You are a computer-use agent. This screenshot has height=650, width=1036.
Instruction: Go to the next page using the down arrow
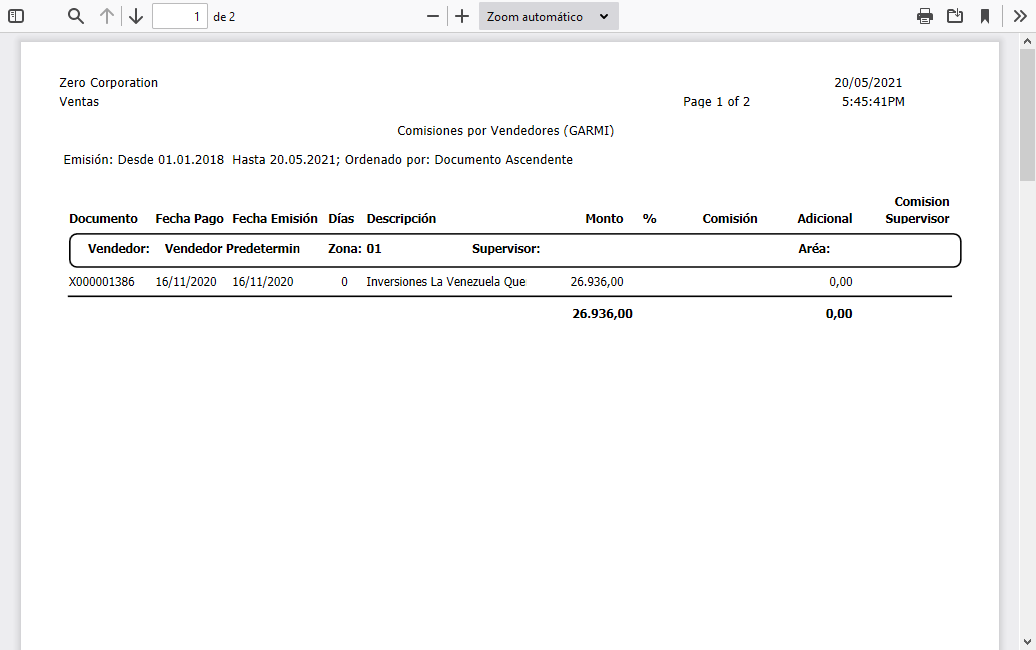coord(136,16)
